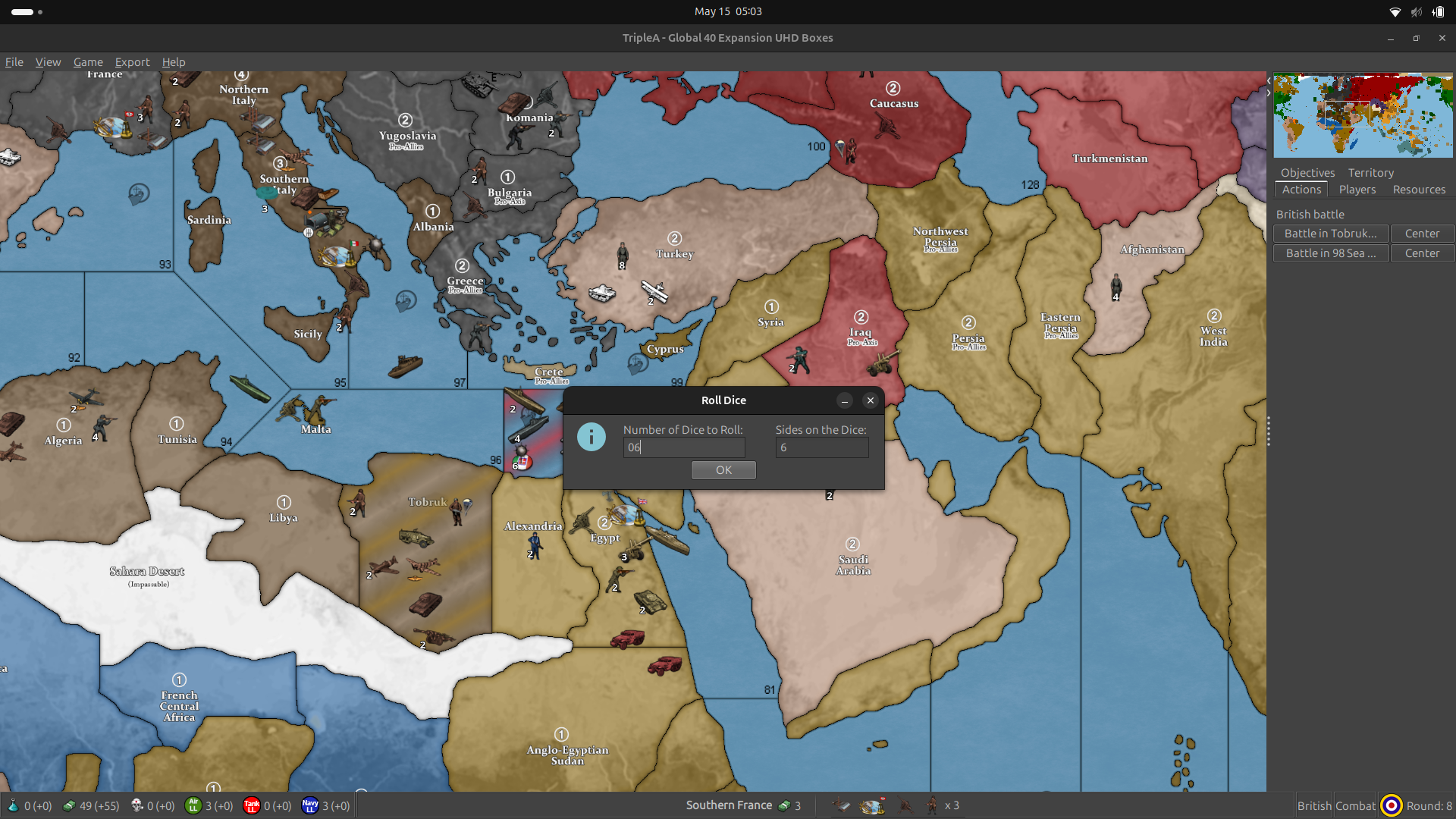Viewport: 1456px width, 819px height.
Task: Click the fighter plane in Algeria
Action: [86, 397]
